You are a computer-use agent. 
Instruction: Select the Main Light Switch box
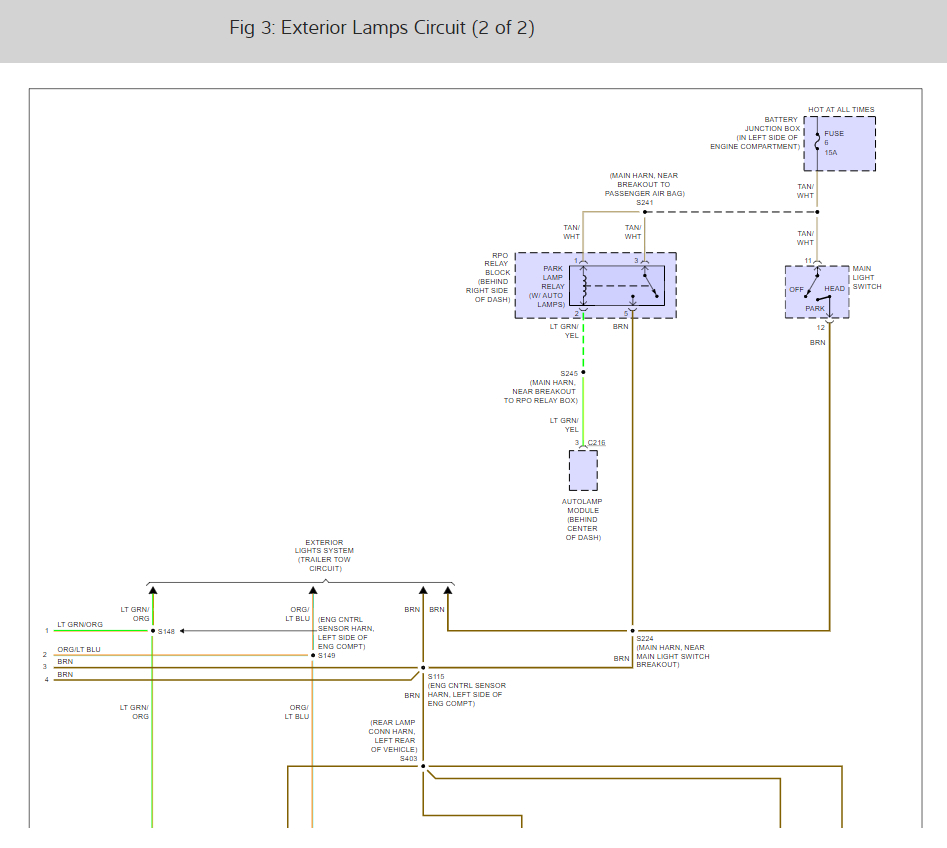point(817,293)
